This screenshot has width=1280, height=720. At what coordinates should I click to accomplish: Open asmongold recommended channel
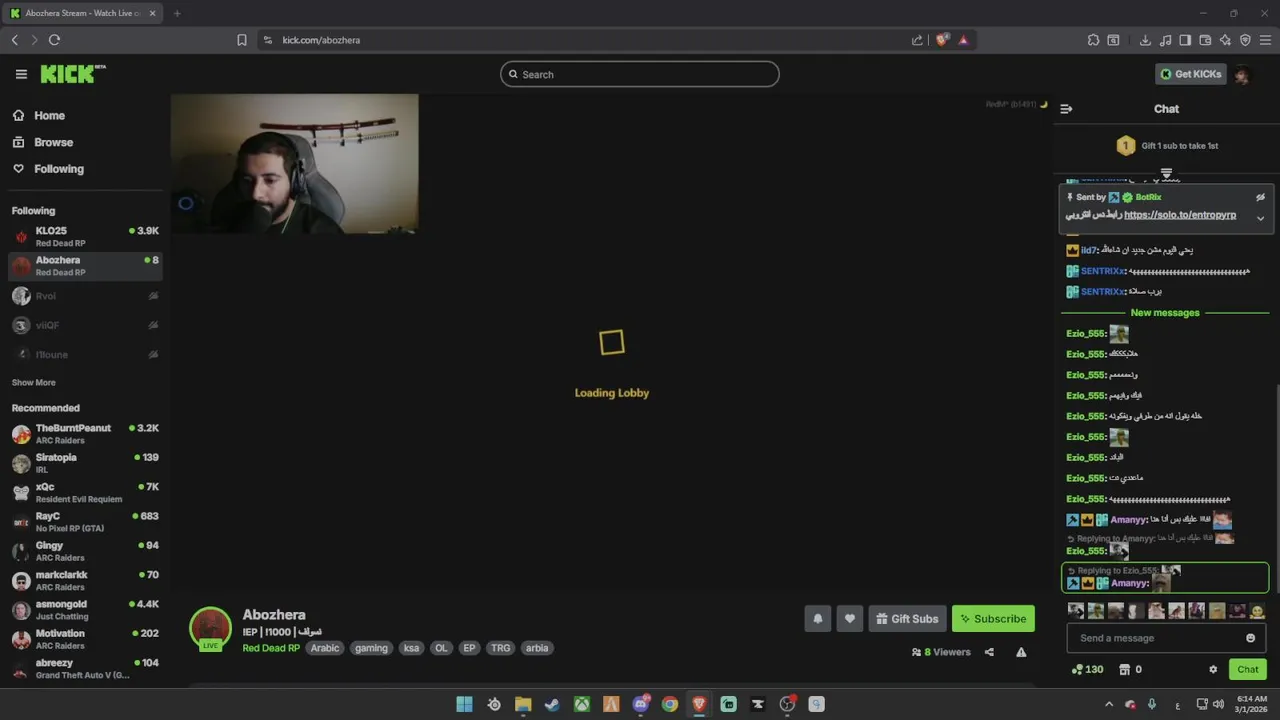[x=85, y=610]
